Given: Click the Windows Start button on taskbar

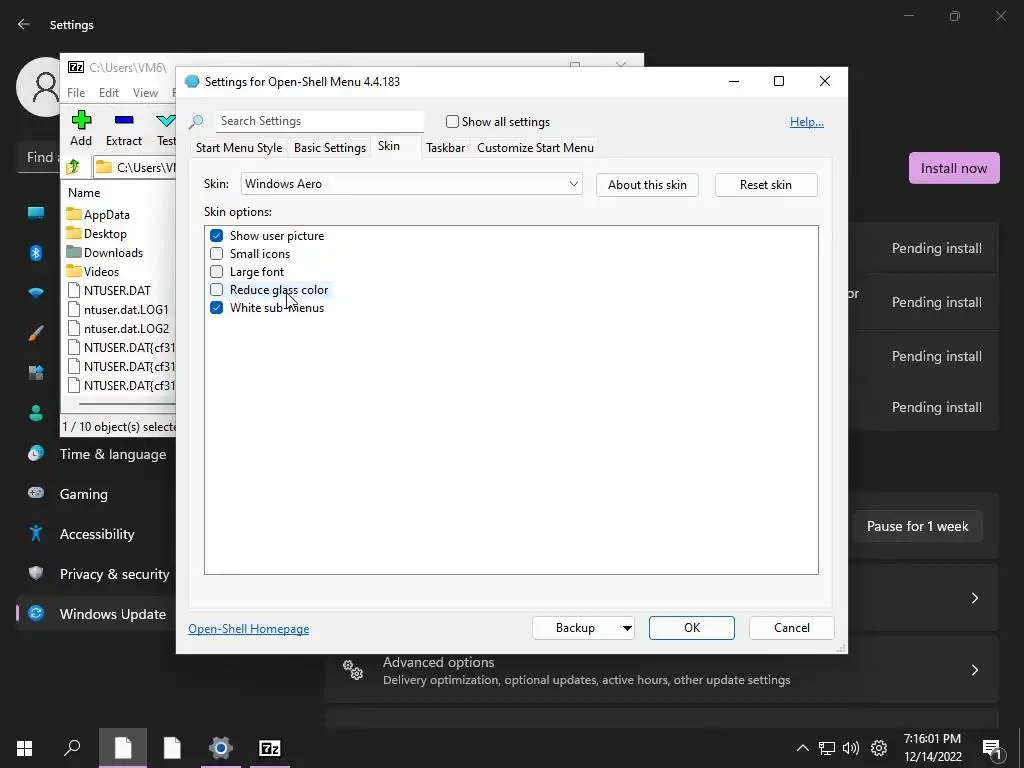Looking at the screenshot, I should point(24,748).
